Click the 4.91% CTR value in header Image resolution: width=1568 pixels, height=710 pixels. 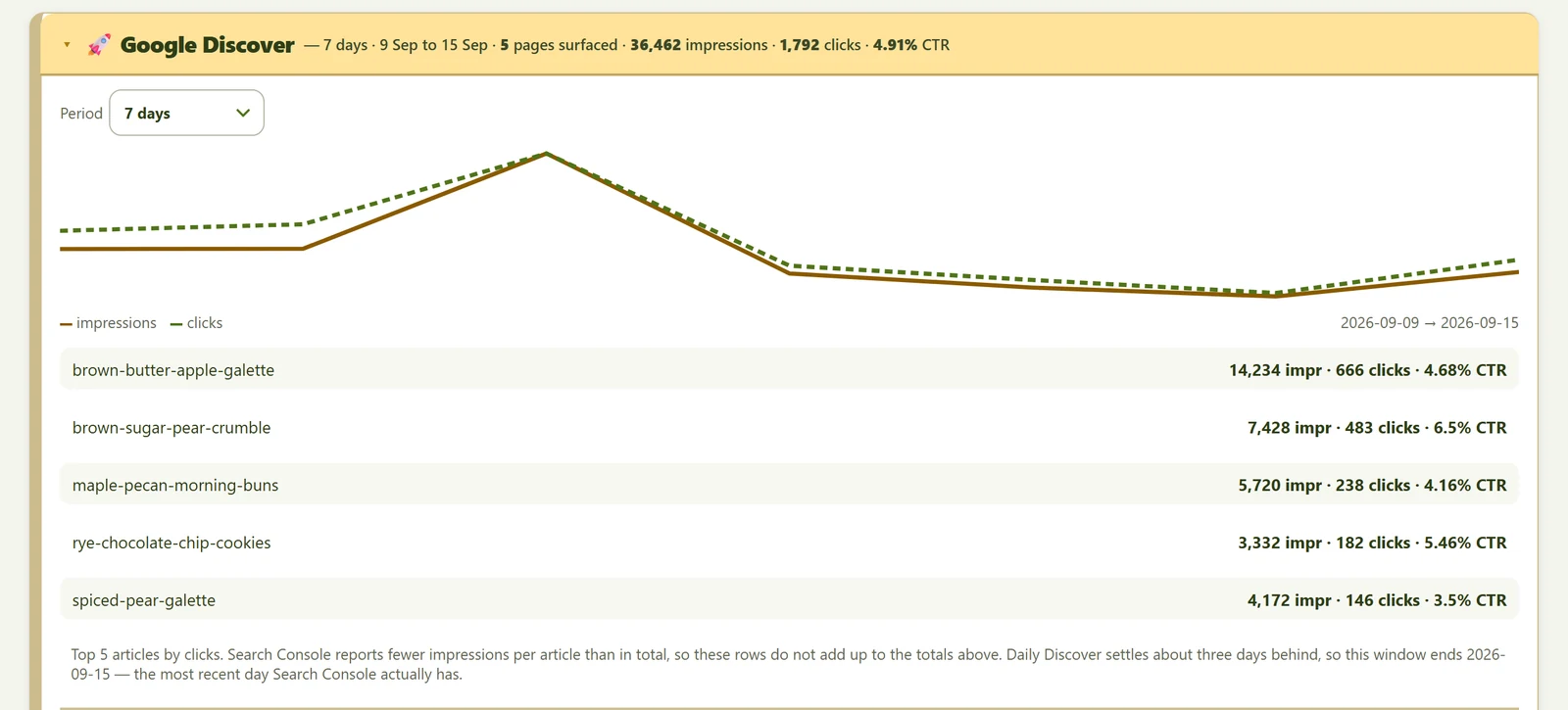tap(911, 45)
